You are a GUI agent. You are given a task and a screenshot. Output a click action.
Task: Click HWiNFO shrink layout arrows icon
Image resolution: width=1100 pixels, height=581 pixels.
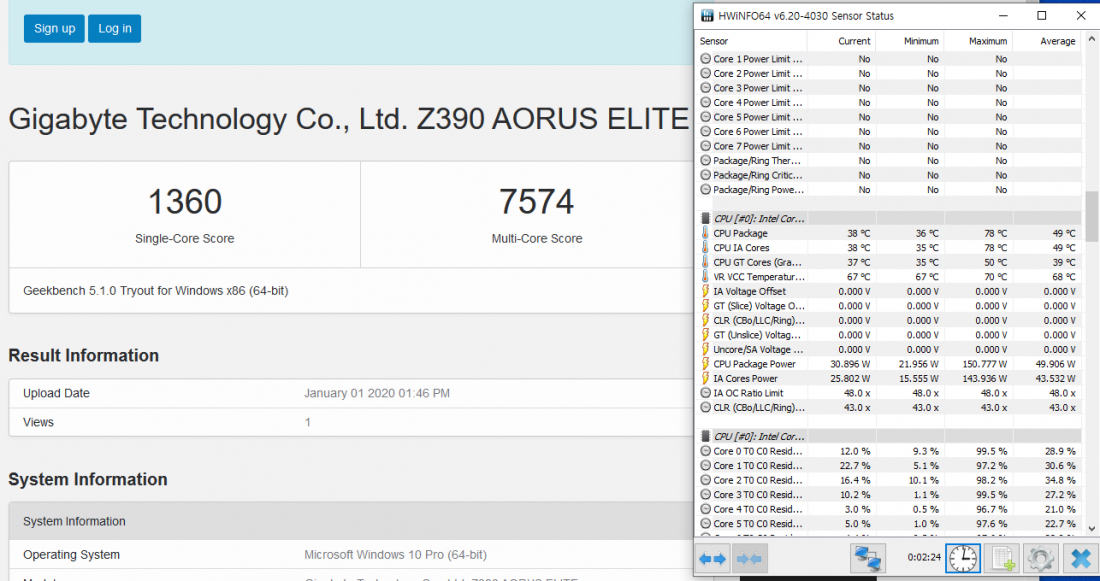click(748, 559)
